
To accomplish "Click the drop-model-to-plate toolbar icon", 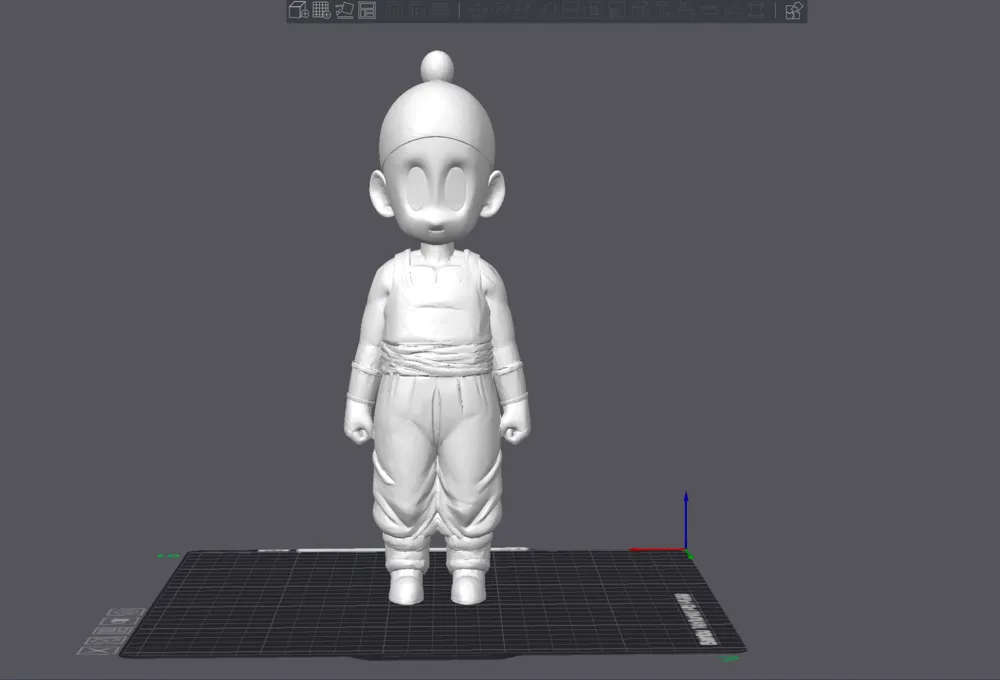I will tap(343, 12).
